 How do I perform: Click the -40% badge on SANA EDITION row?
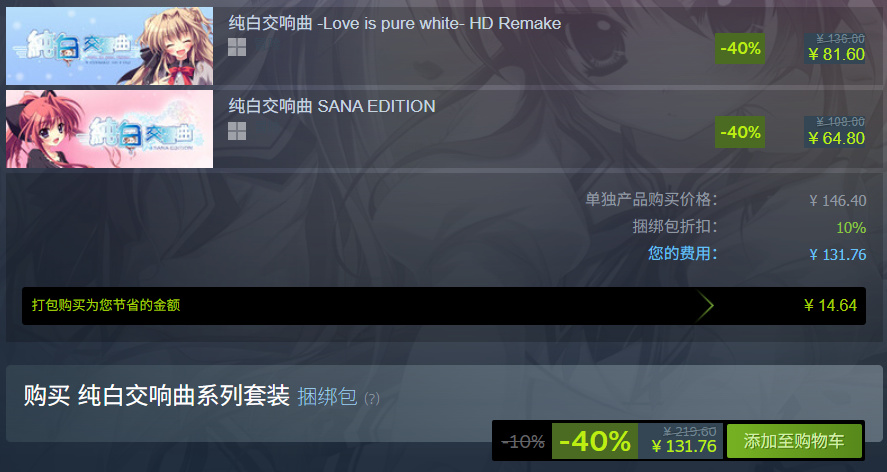[x=740, y=132]
